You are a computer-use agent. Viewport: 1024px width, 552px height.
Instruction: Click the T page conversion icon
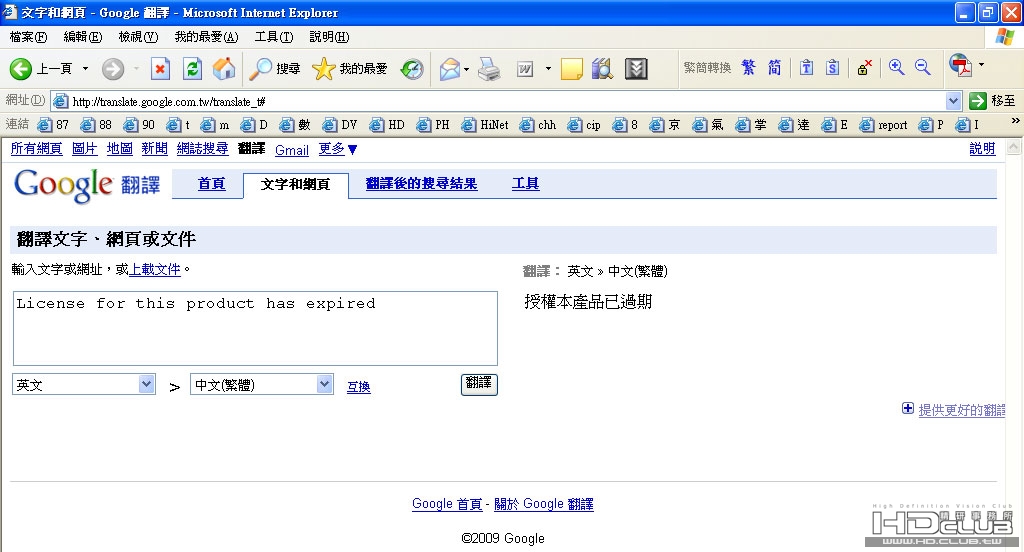(x=807, y=67)
